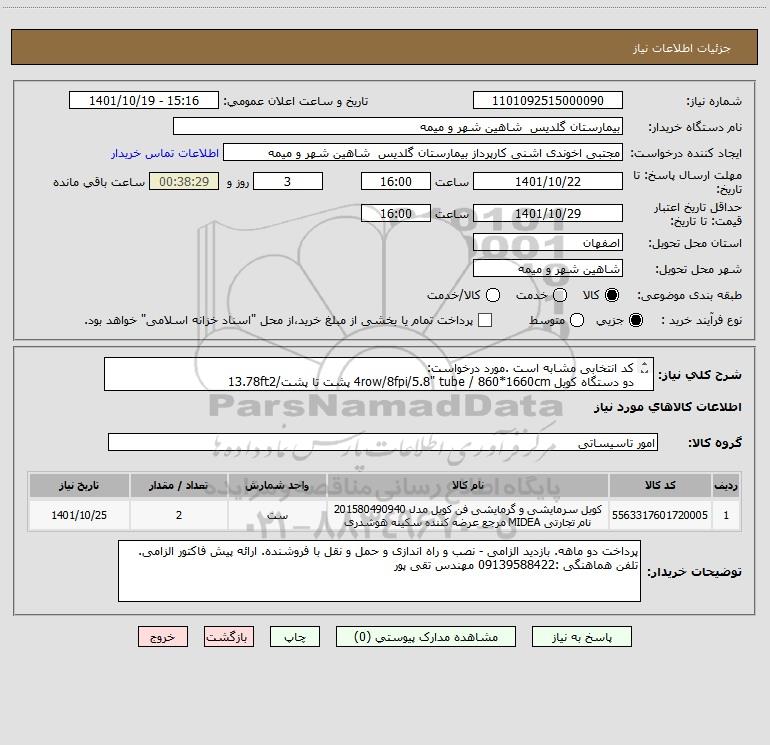Click the remaining days field showing 3
The height and width of the screenshot is (745, 770).
(x=288, y=181)
